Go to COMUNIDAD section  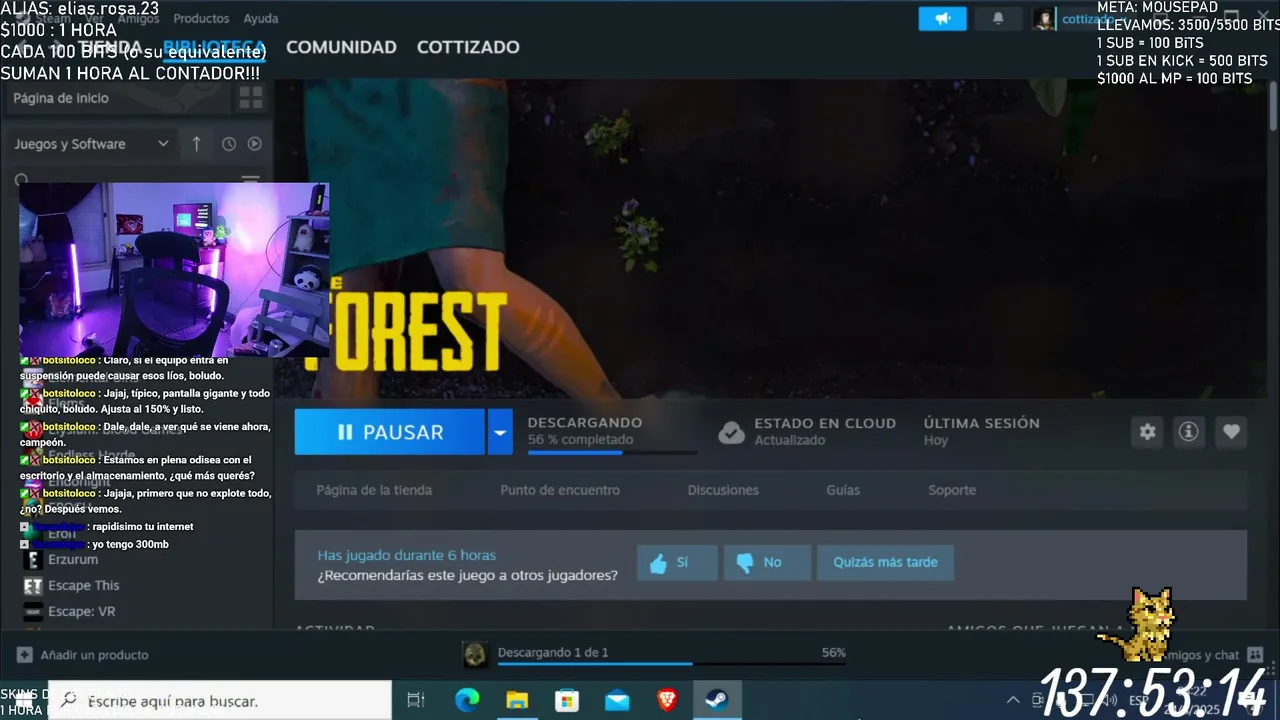pos(341,47)
